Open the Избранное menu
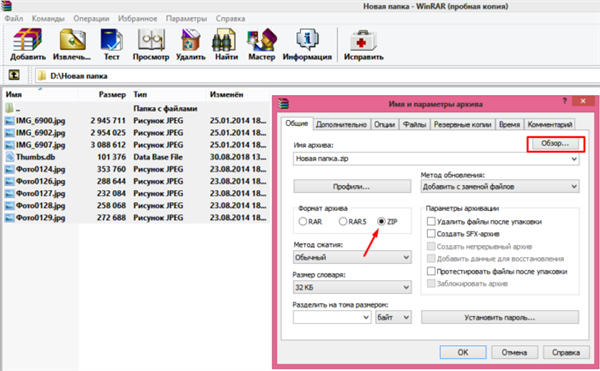 pyautogui.click(x=137, y=18)
